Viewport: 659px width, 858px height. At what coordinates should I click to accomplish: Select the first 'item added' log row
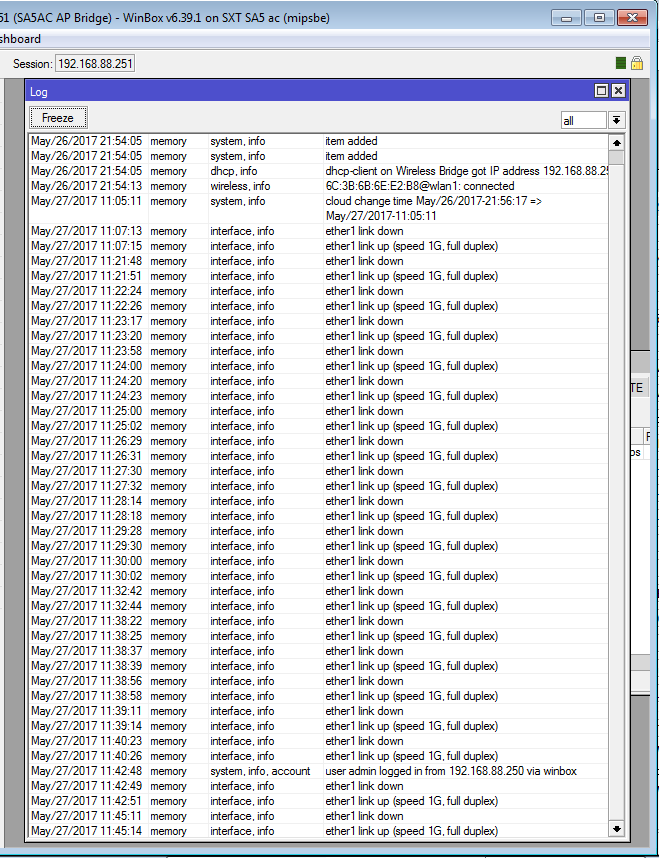point(319,141)
